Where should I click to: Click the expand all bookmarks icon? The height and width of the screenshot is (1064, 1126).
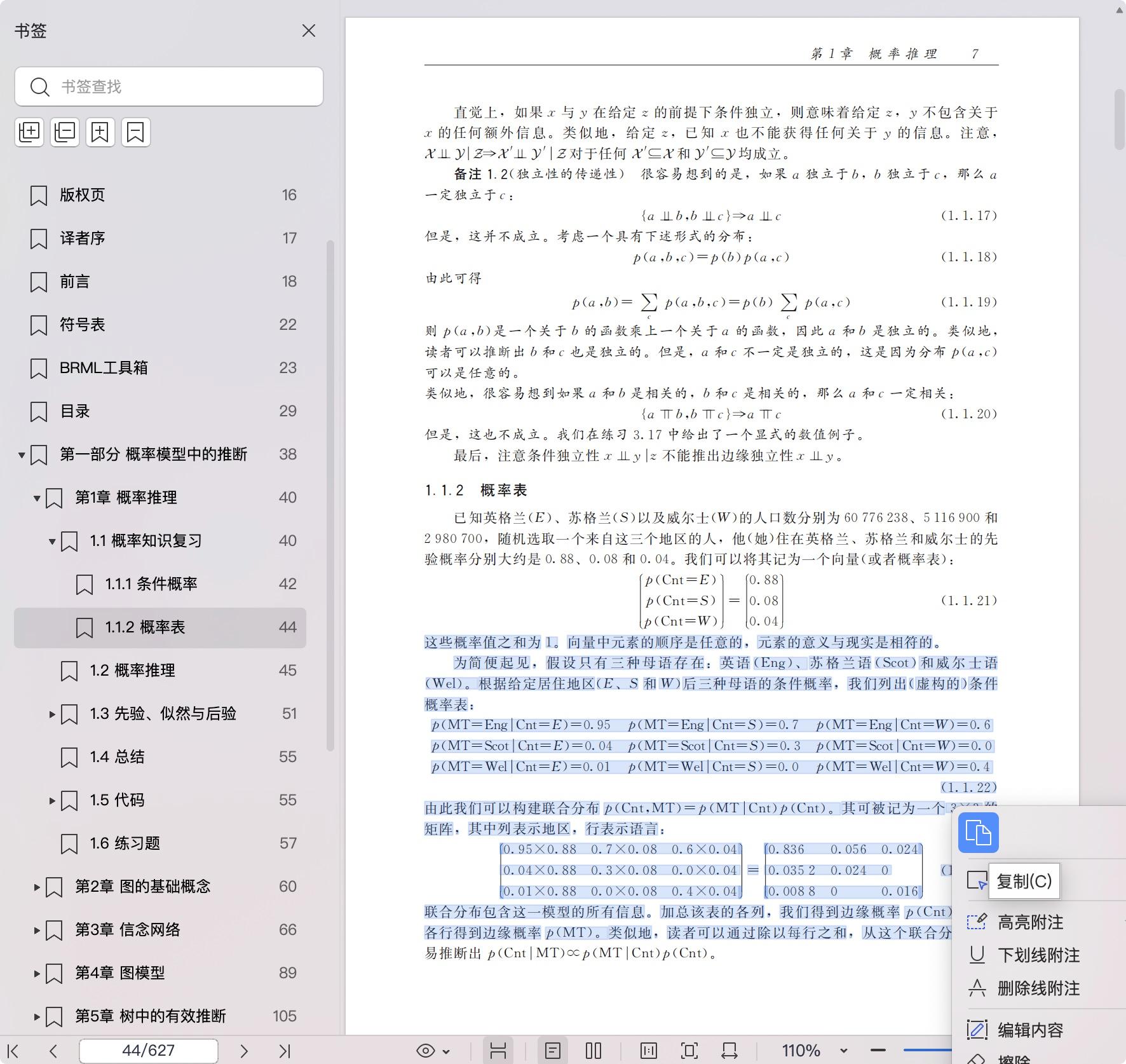point(29,132)
